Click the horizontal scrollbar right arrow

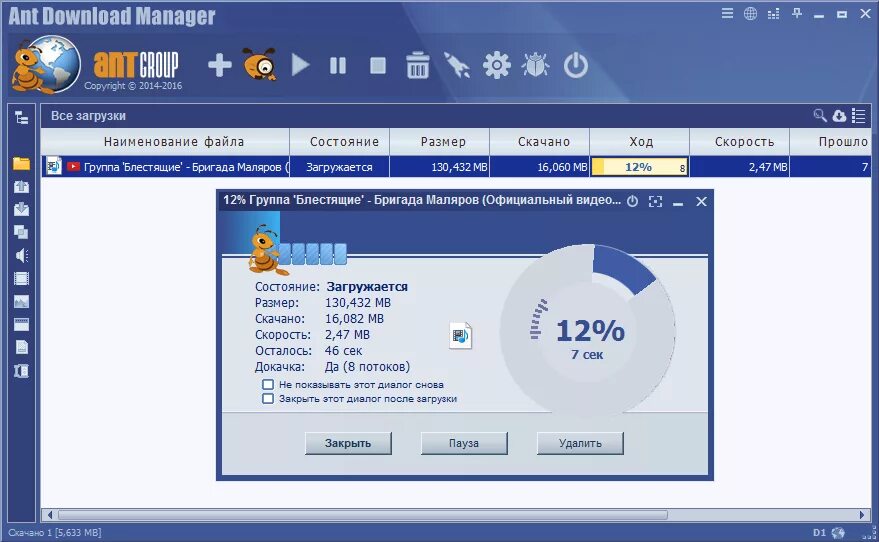(862, 515)
